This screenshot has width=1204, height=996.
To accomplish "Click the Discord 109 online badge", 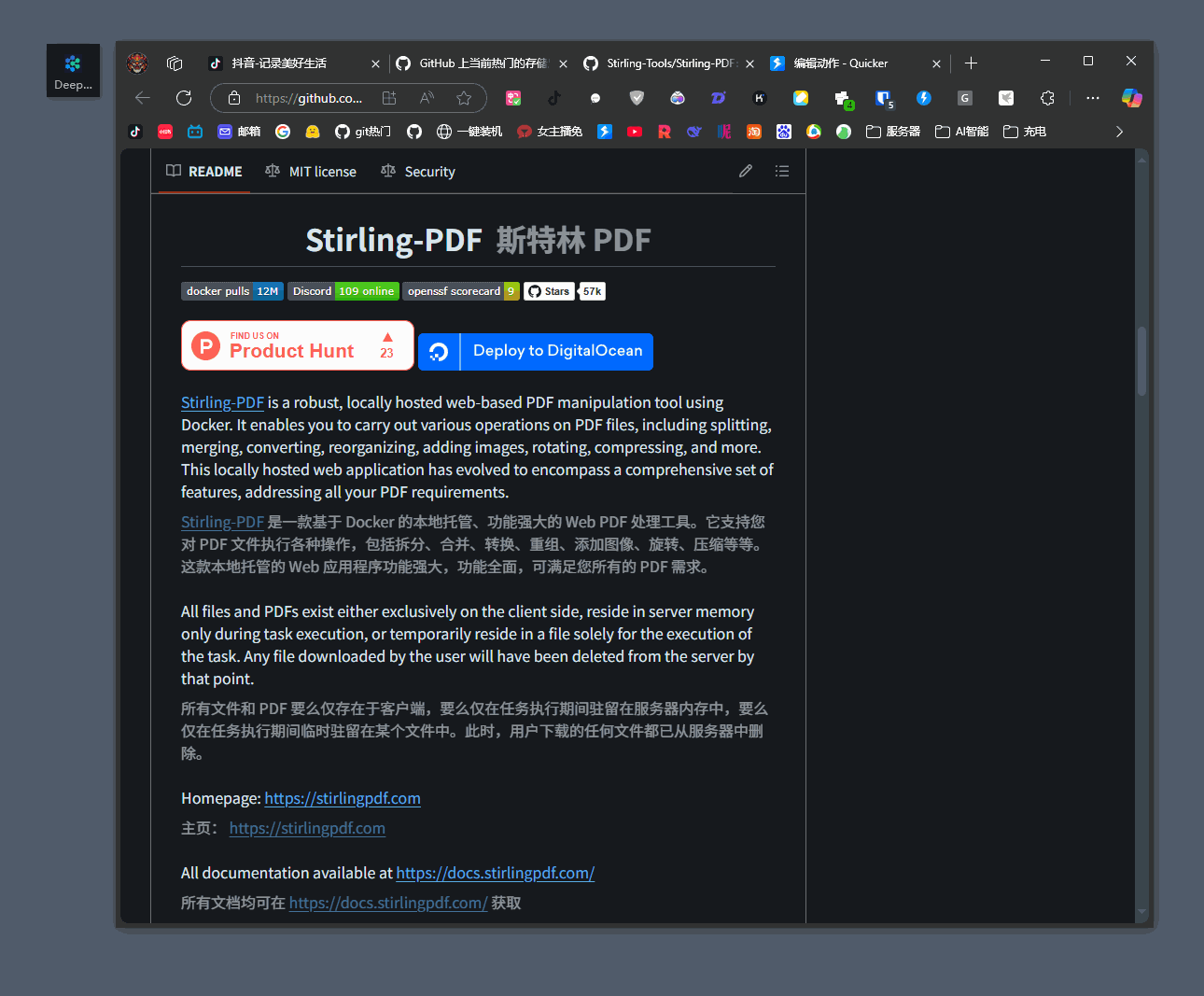I will 343,291.
